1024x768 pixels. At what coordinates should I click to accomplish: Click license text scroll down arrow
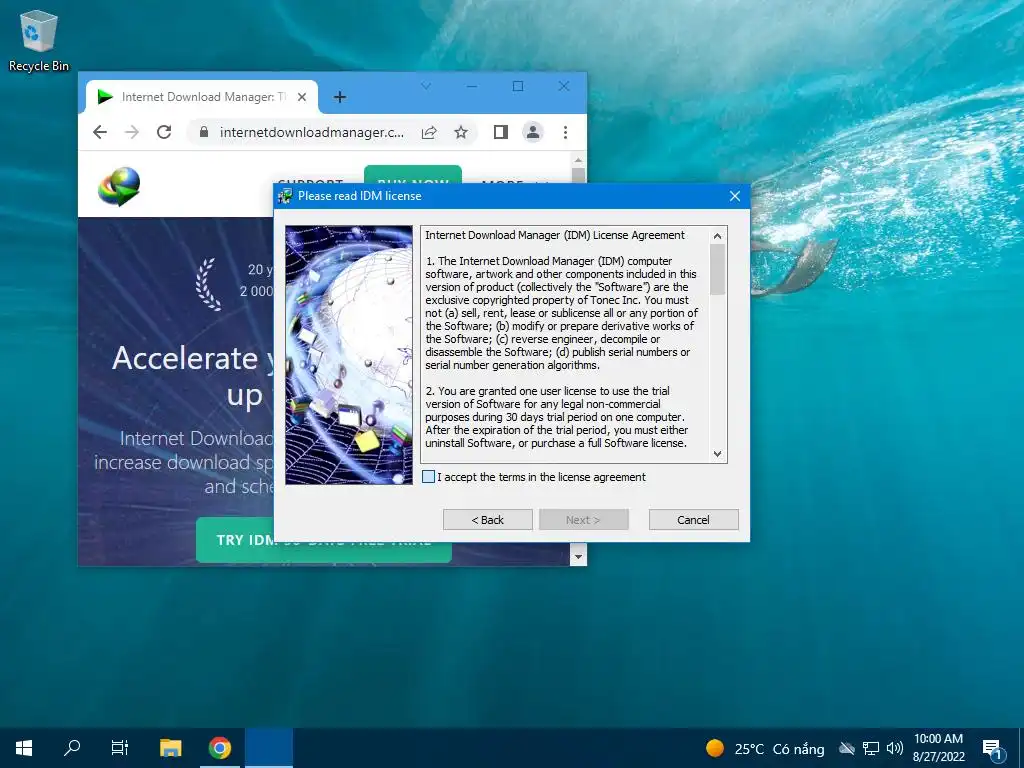pos(717,454)
